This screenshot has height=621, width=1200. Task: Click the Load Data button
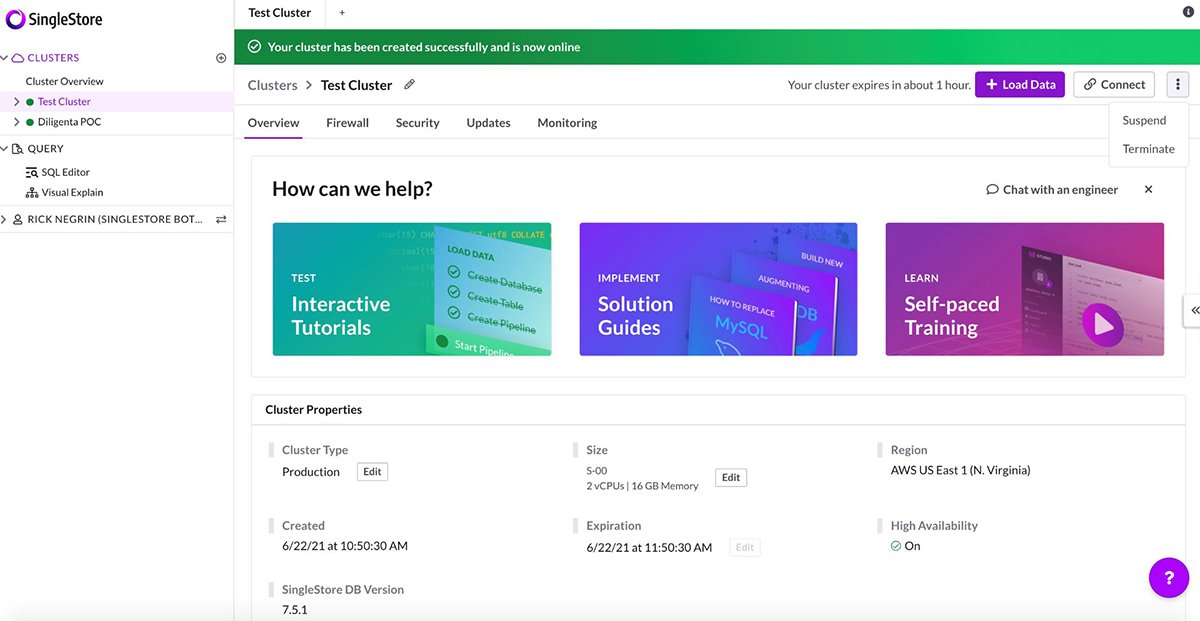pos(1020,84)
